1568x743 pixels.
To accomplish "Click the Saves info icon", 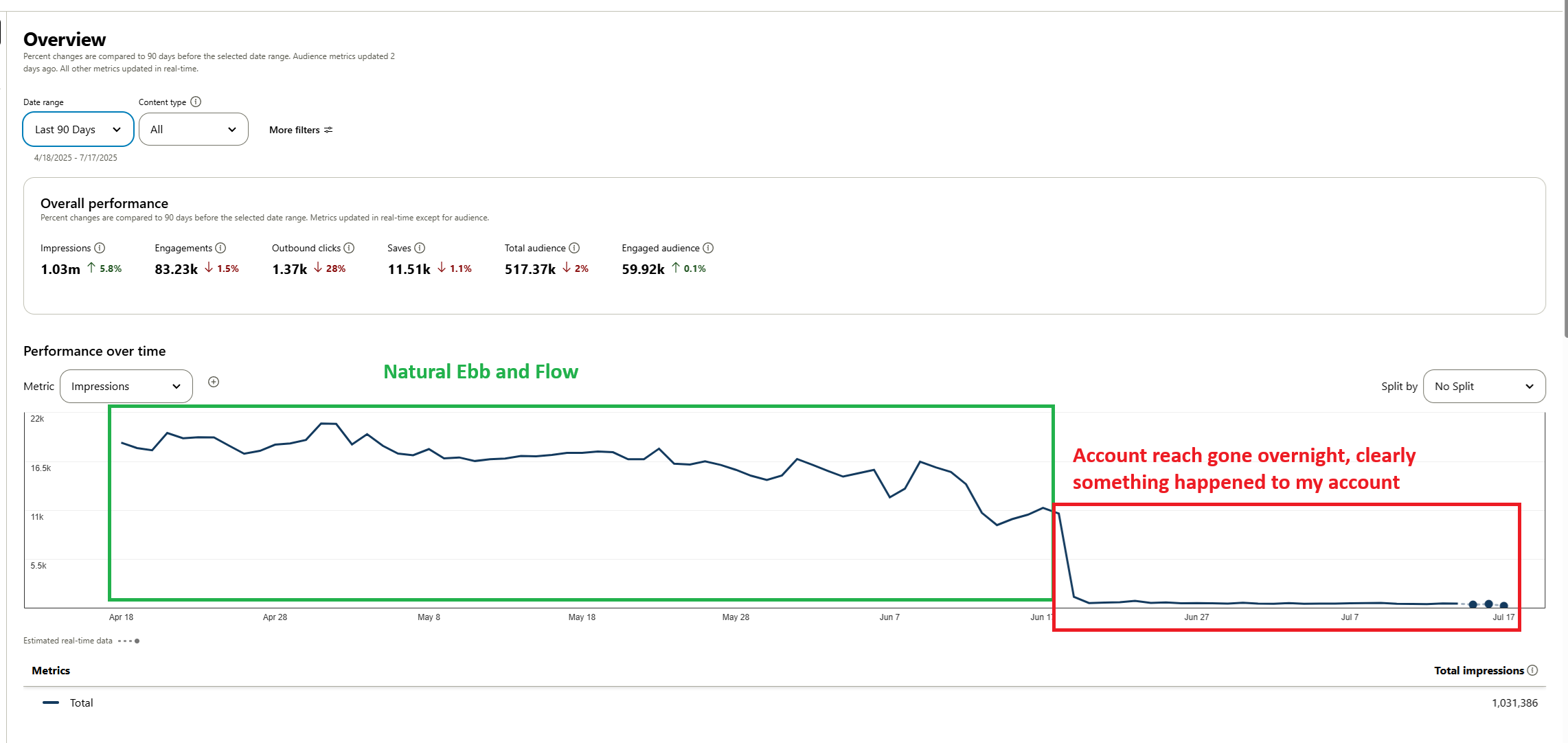I will pyautogui.click(x=420, y=248).
